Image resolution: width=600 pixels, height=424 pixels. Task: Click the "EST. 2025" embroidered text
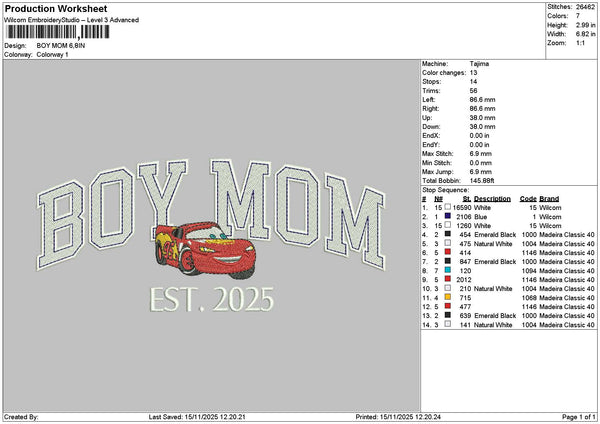(212, 300)
